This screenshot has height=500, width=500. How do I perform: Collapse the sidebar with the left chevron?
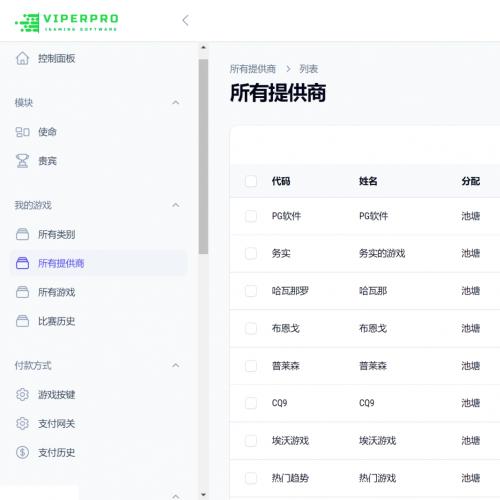tap(185, 20)
